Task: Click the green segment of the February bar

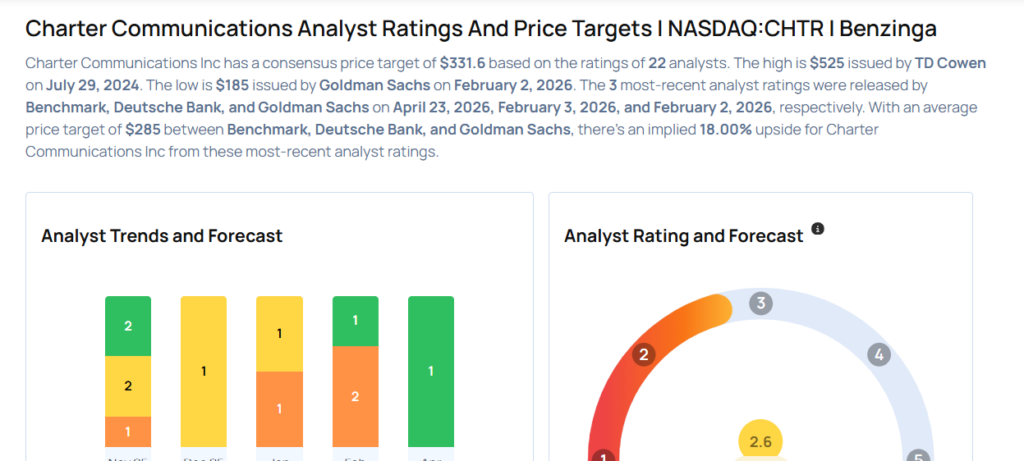Action: pyautogui.click(x=355, y=320)
